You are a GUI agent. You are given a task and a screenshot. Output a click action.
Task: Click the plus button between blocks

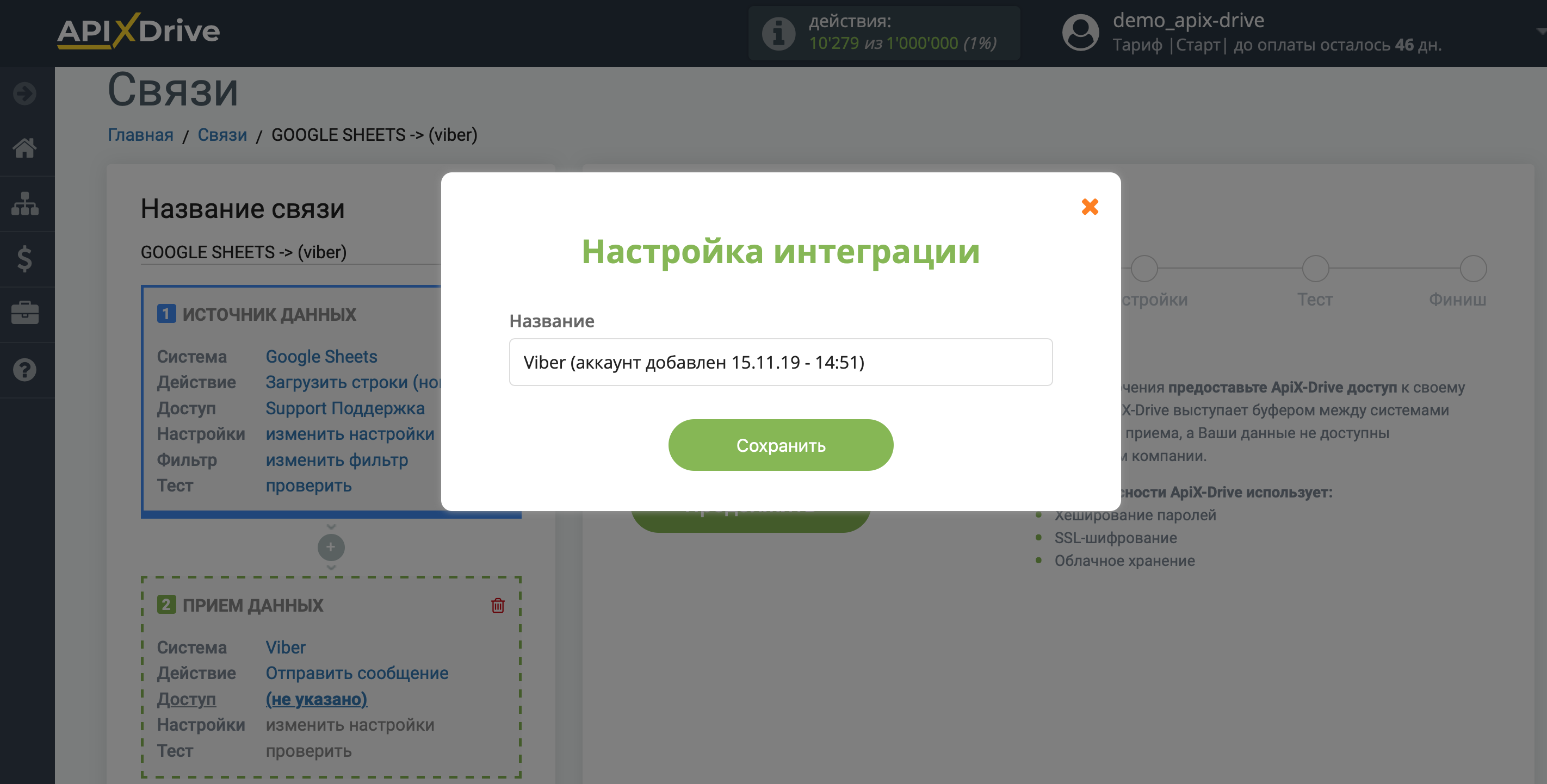pyautogui.click(x=330, y=547)
